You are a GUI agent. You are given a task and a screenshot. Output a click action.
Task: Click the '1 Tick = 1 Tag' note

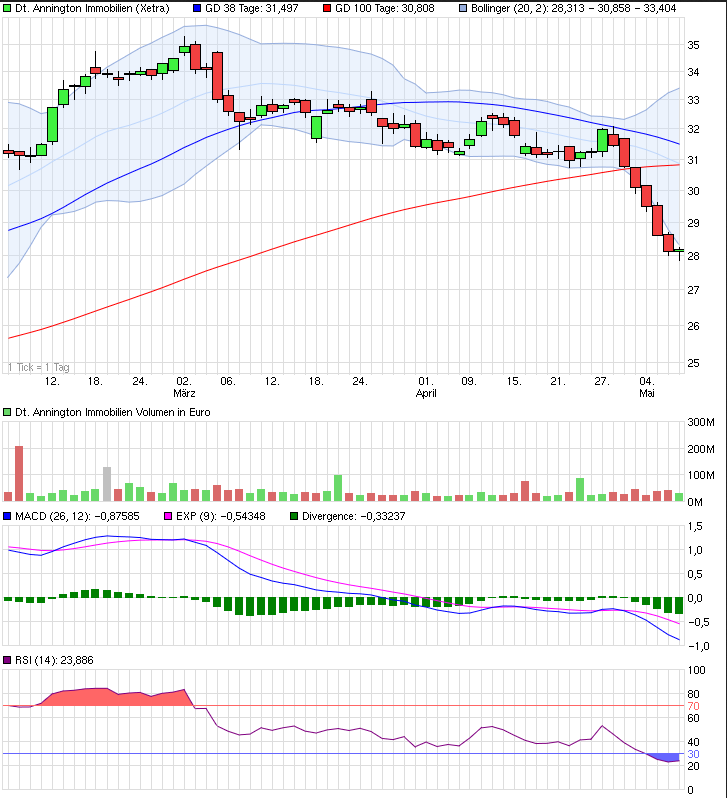(x=39, y=367)
